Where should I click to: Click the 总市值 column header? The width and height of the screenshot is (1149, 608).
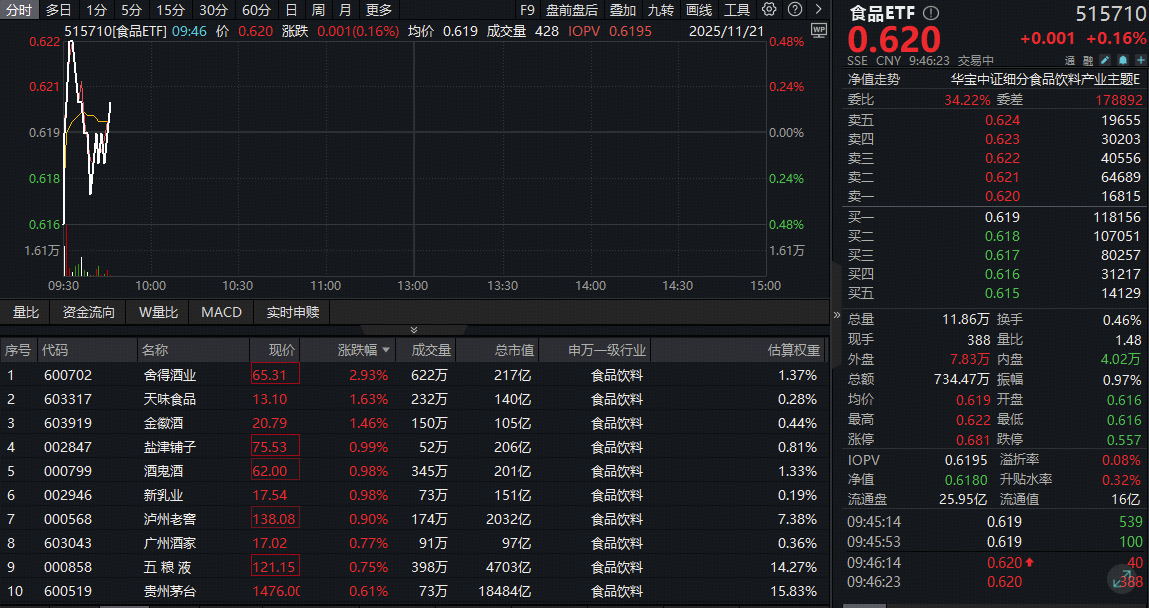514,350
